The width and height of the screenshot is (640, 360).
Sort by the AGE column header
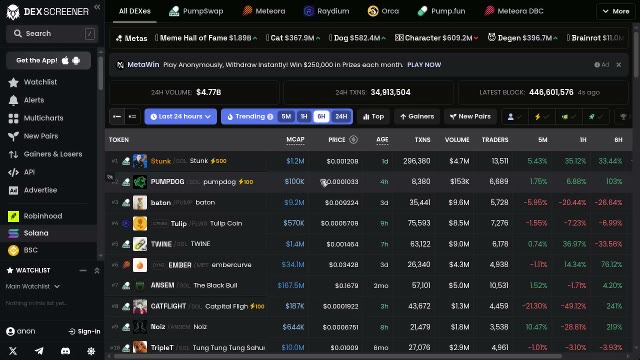point(382,140)
